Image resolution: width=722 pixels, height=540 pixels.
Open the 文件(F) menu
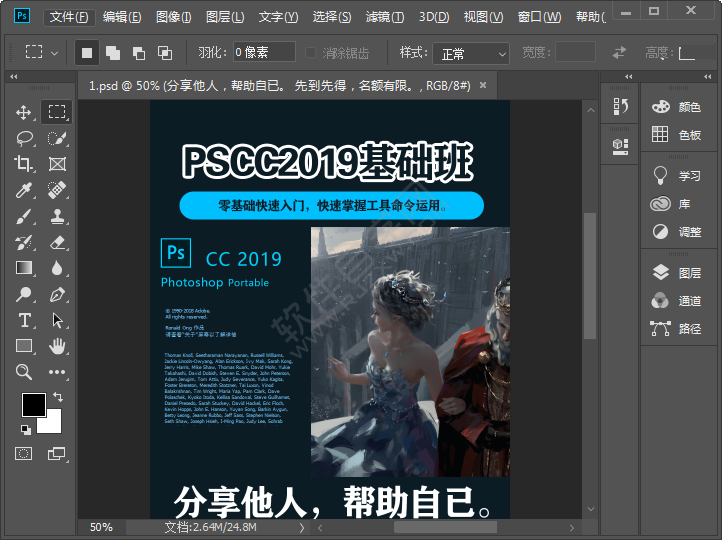click(x=69, y=17)
